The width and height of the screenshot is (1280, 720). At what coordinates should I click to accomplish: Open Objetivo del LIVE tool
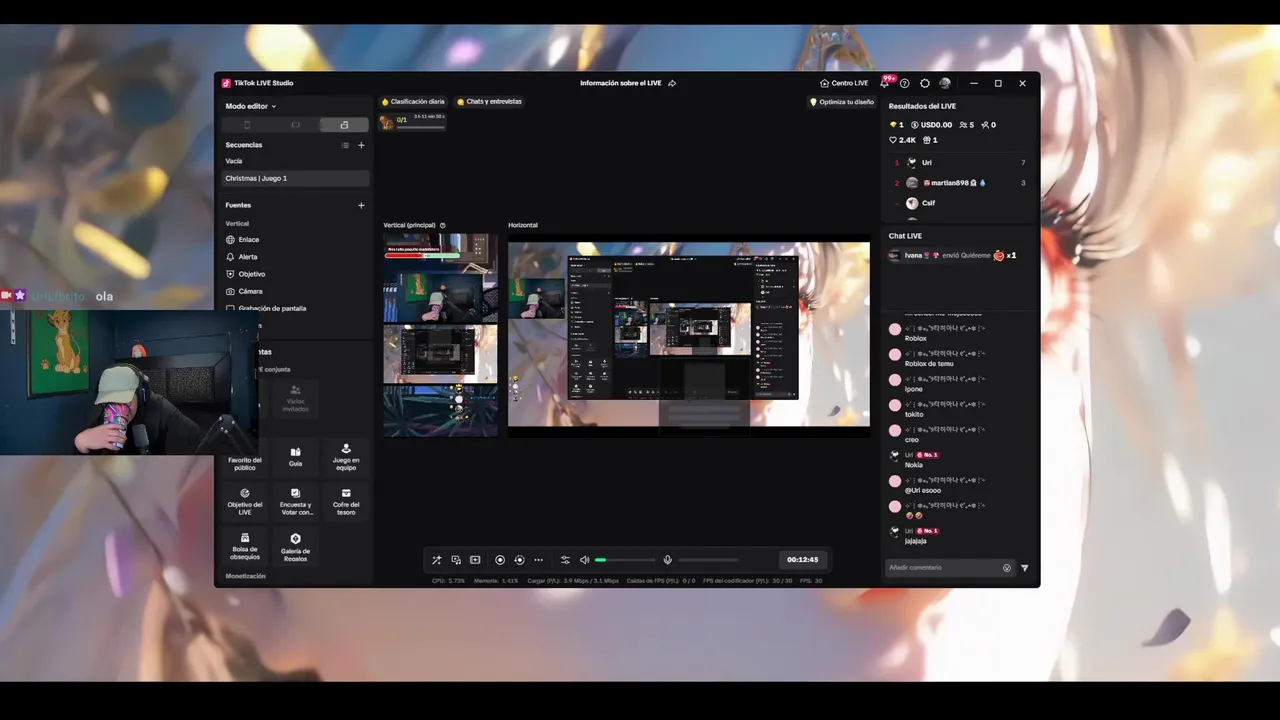245,501
